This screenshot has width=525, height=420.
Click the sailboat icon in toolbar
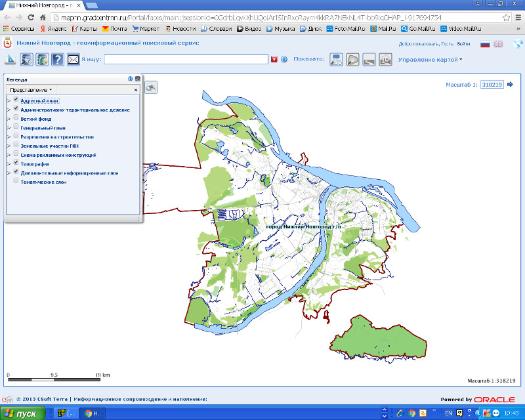(11, 60)
